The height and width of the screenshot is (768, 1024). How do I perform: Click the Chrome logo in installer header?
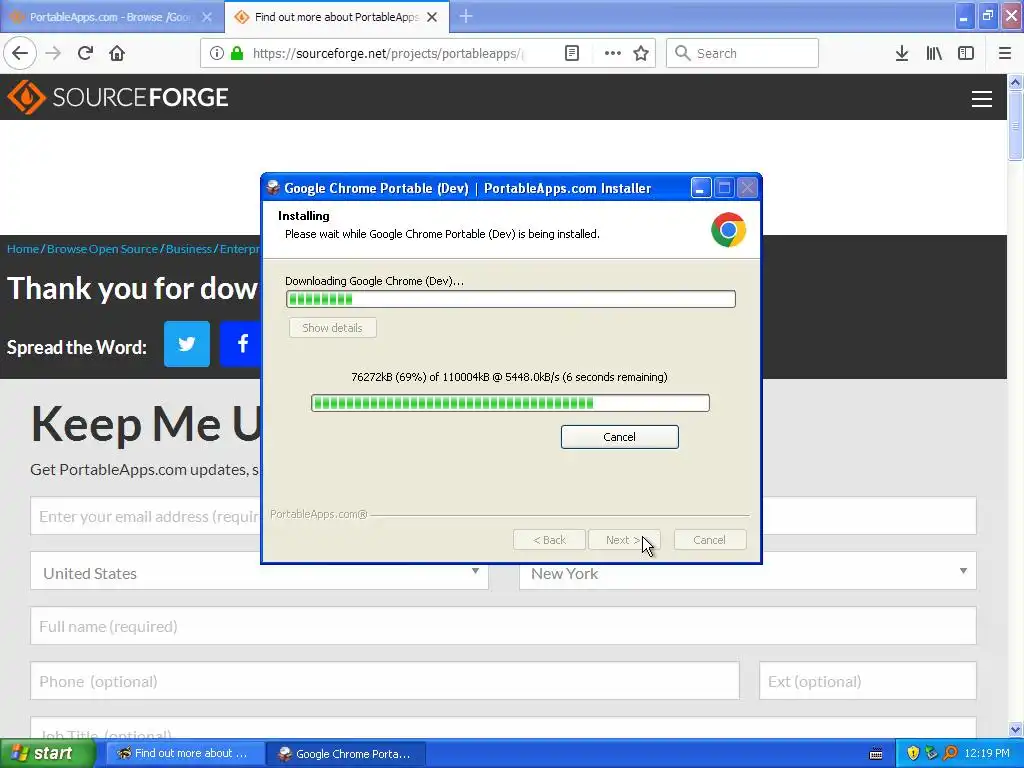(x=728, y=230)
